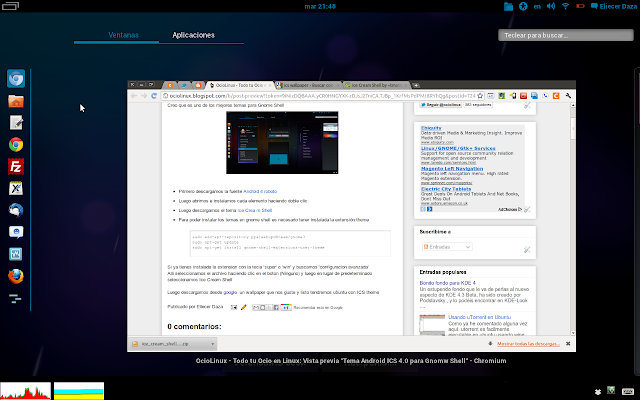Image resolution: width=640 pixels, height=400 pixels.
Task: Open the Home folder in the dash
Action: pyautogui.click(x=16, y=101)
